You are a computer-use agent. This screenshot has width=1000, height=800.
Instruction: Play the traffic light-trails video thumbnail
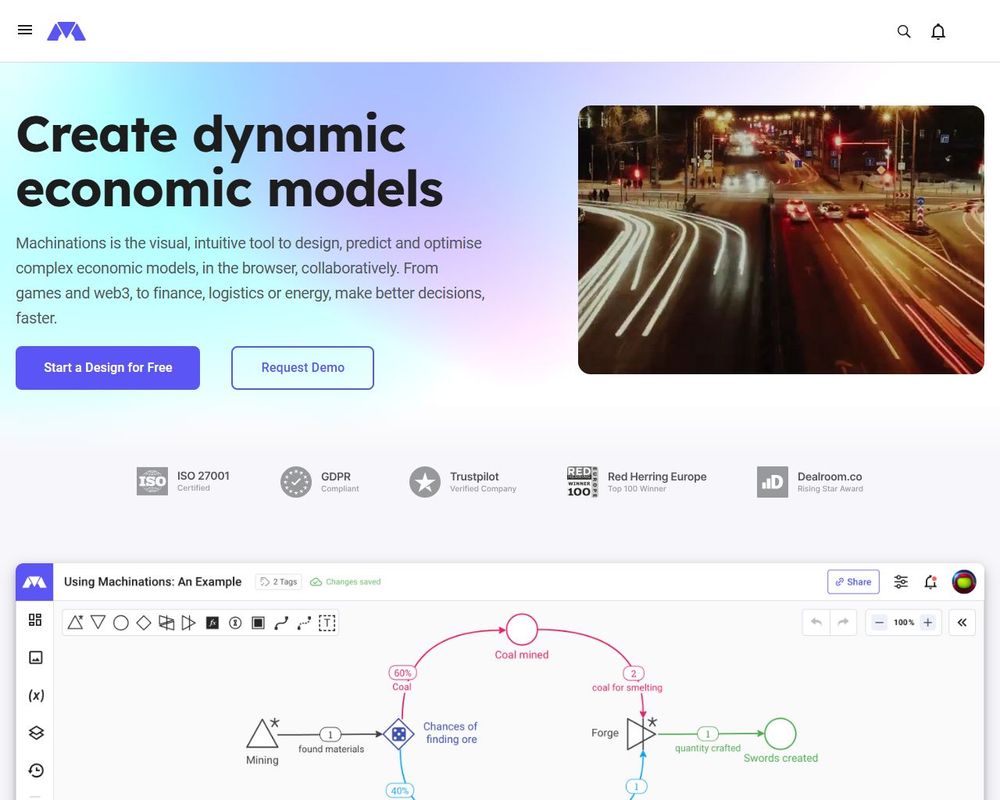coord(781,240)
